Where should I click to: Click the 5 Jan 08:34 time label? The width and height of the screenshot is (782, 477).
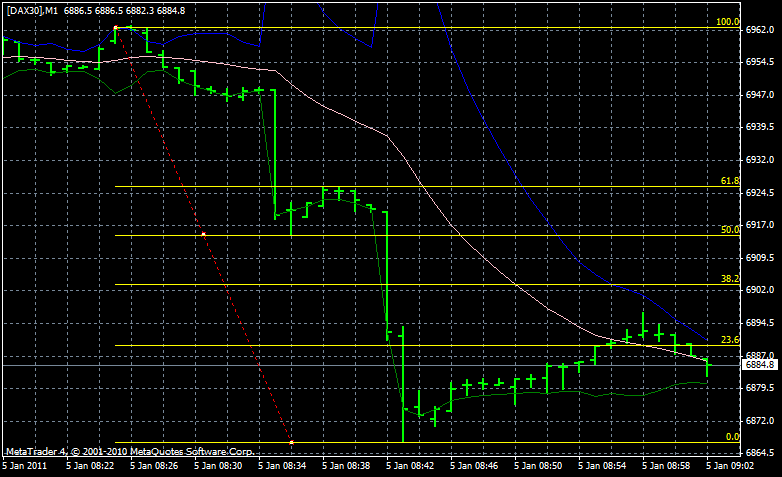[x=282, y=466]
